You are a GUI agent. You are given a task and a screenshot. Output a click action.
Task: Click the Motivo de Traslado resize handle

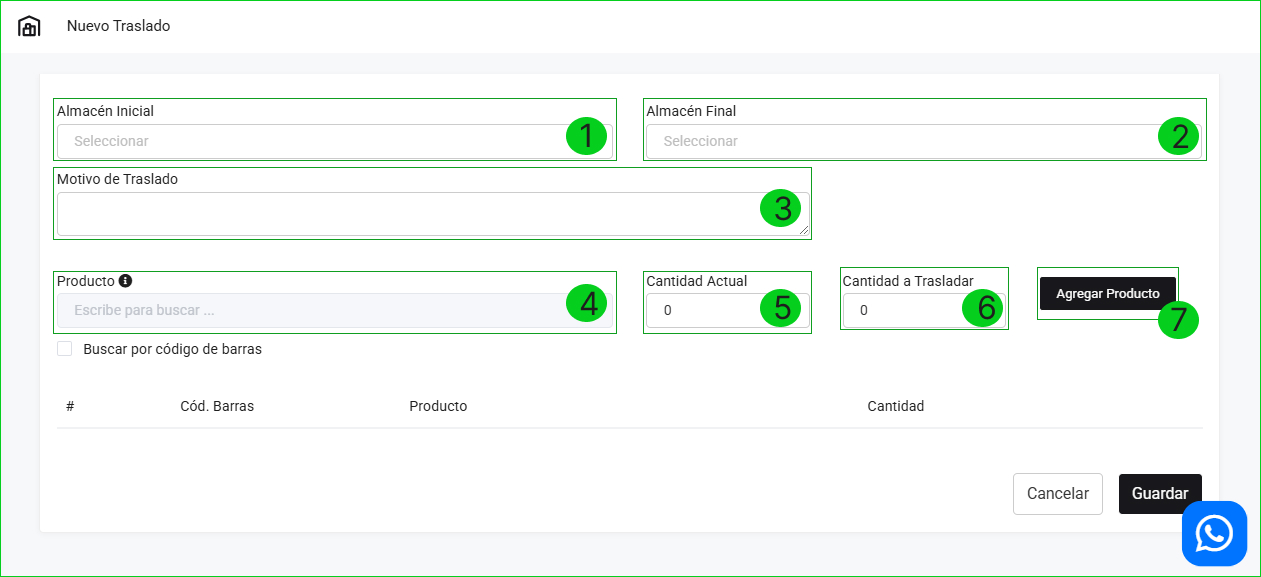click(x=804, y=230)
